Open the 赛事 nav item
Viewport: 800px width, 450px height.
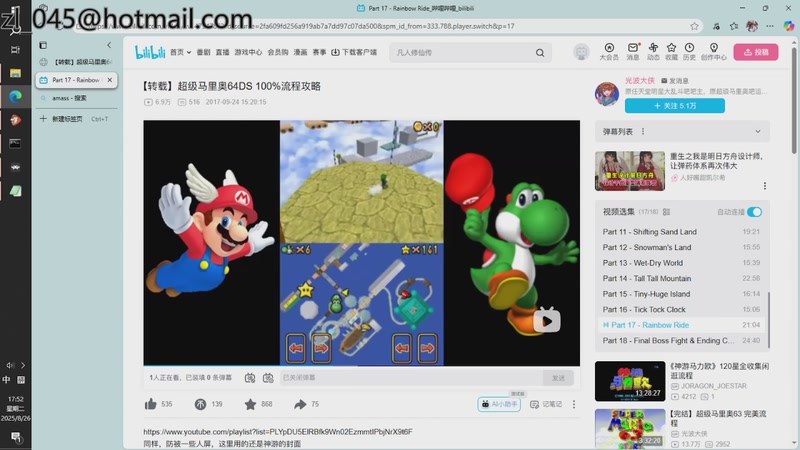pyautogui.click(x=319, y=52)
